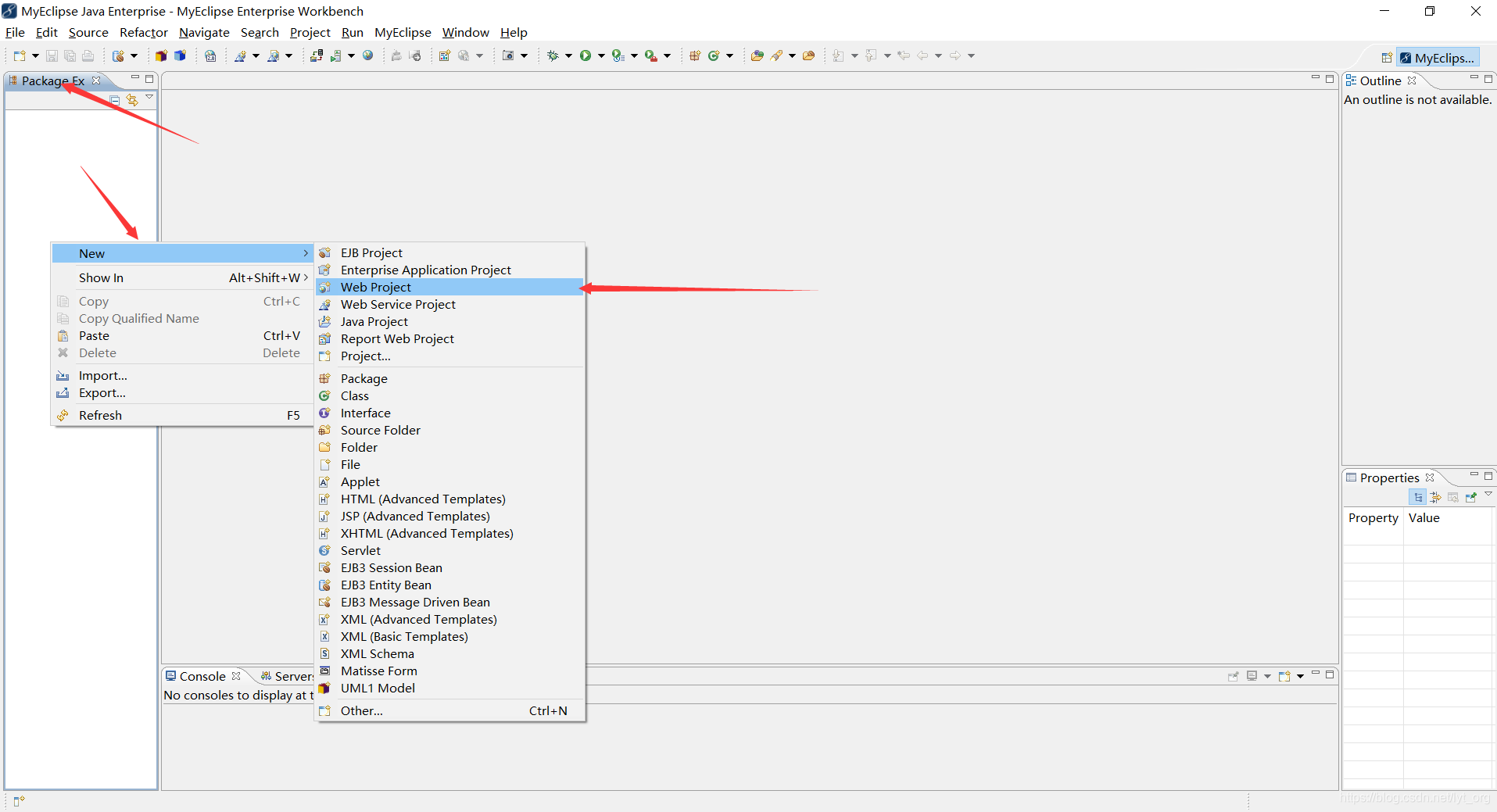Click the Deploy MyEclipse project toolbar icon
Screen dimensions: 1497x812
316,55
